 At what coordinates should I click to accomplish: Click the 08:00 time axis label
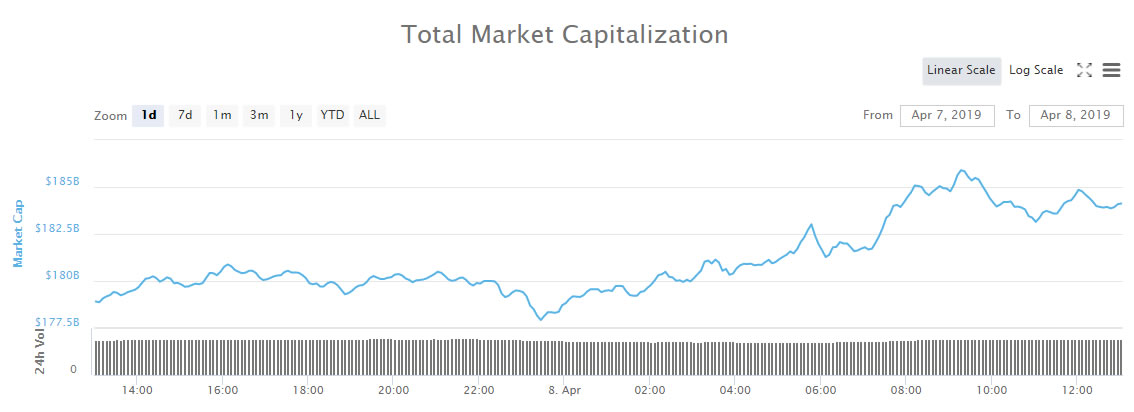tap(906, 390)
